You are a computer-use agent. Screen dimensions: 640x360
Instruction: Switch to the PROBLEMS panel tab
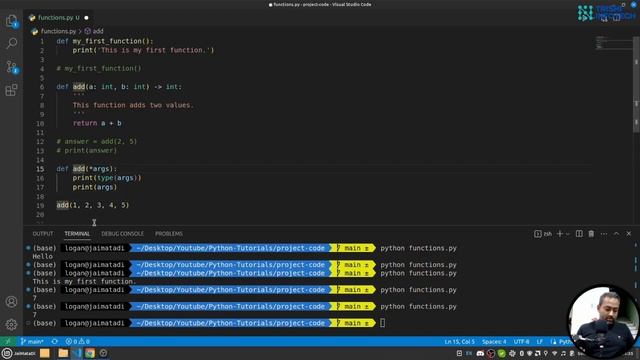(169, 233)
